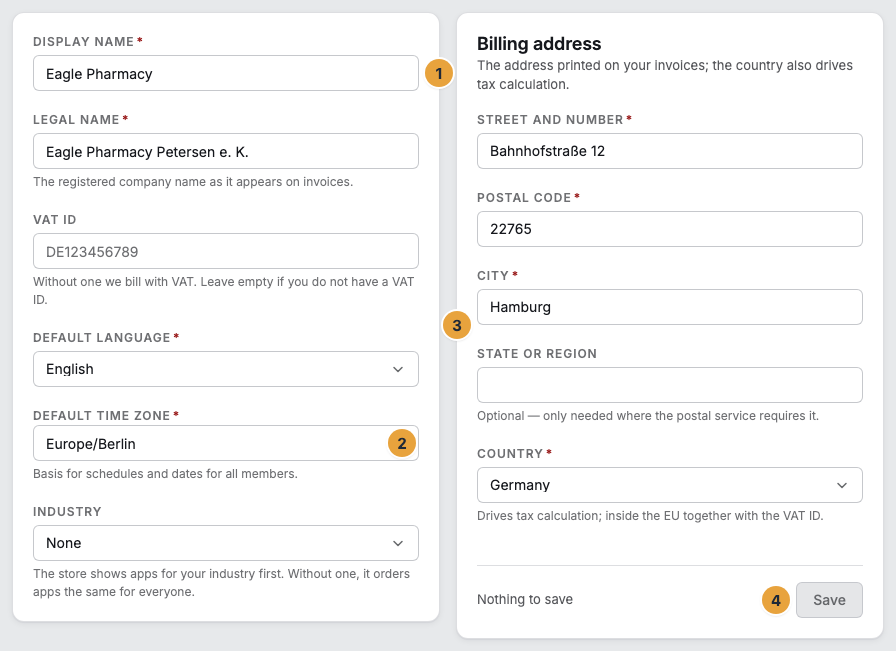This screenshot has height=651, width=896.
Task: Click the 'Drives tax calculation' hint text
Action: [x=650, y=516]
